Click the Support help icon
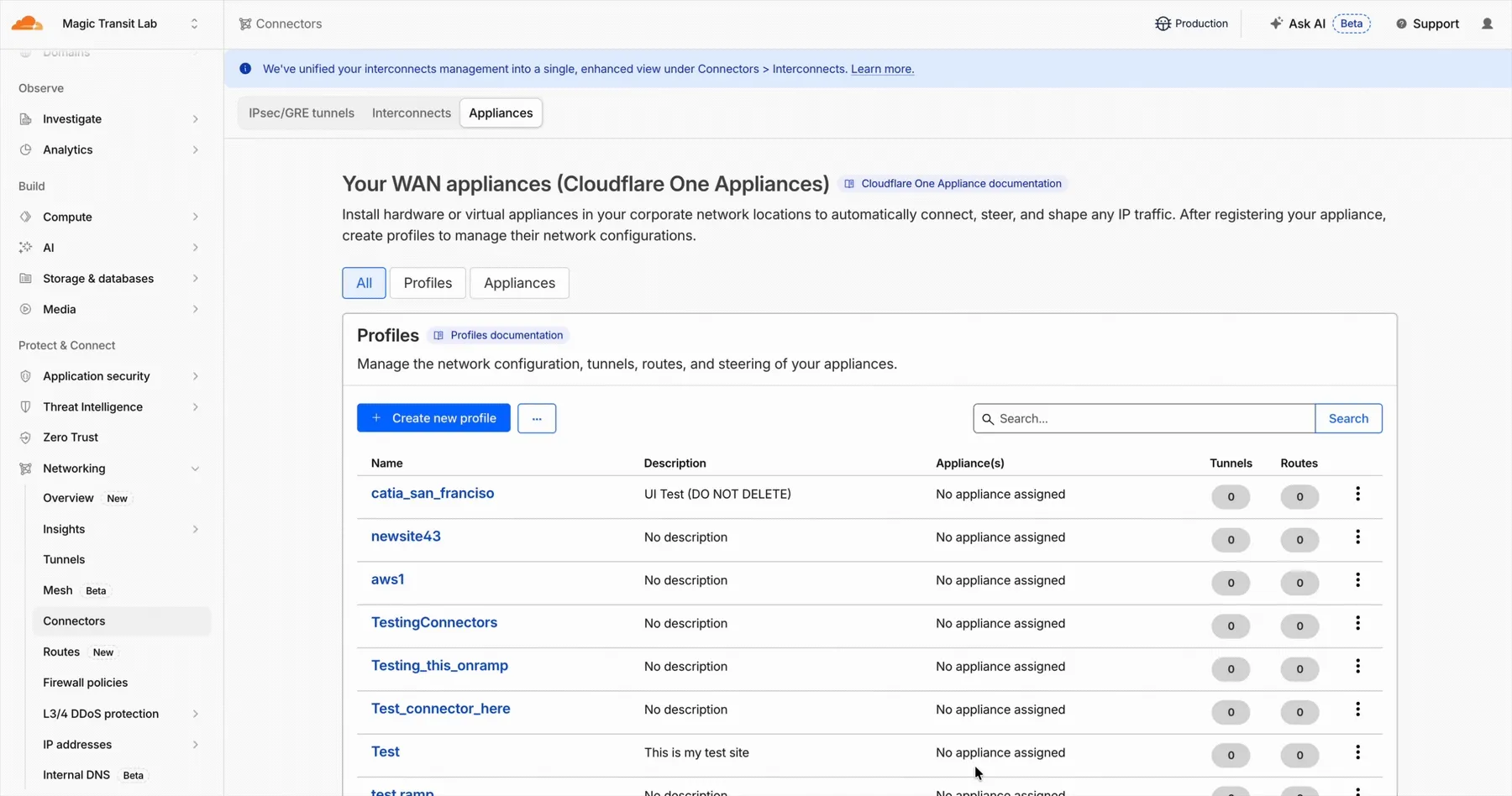1512x796 pixels. click(1401, 24)
